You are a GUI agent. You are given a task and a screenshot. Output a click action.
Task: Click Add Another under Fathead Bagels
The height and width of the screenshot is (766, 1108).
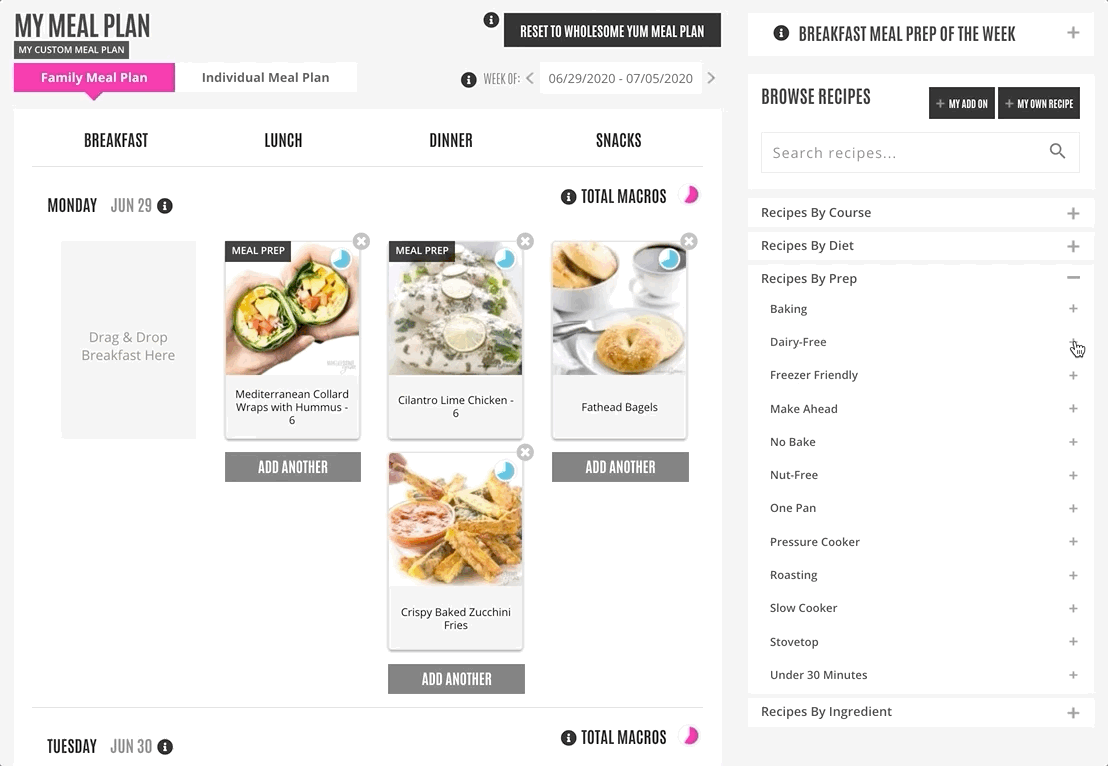pos(620,467)
